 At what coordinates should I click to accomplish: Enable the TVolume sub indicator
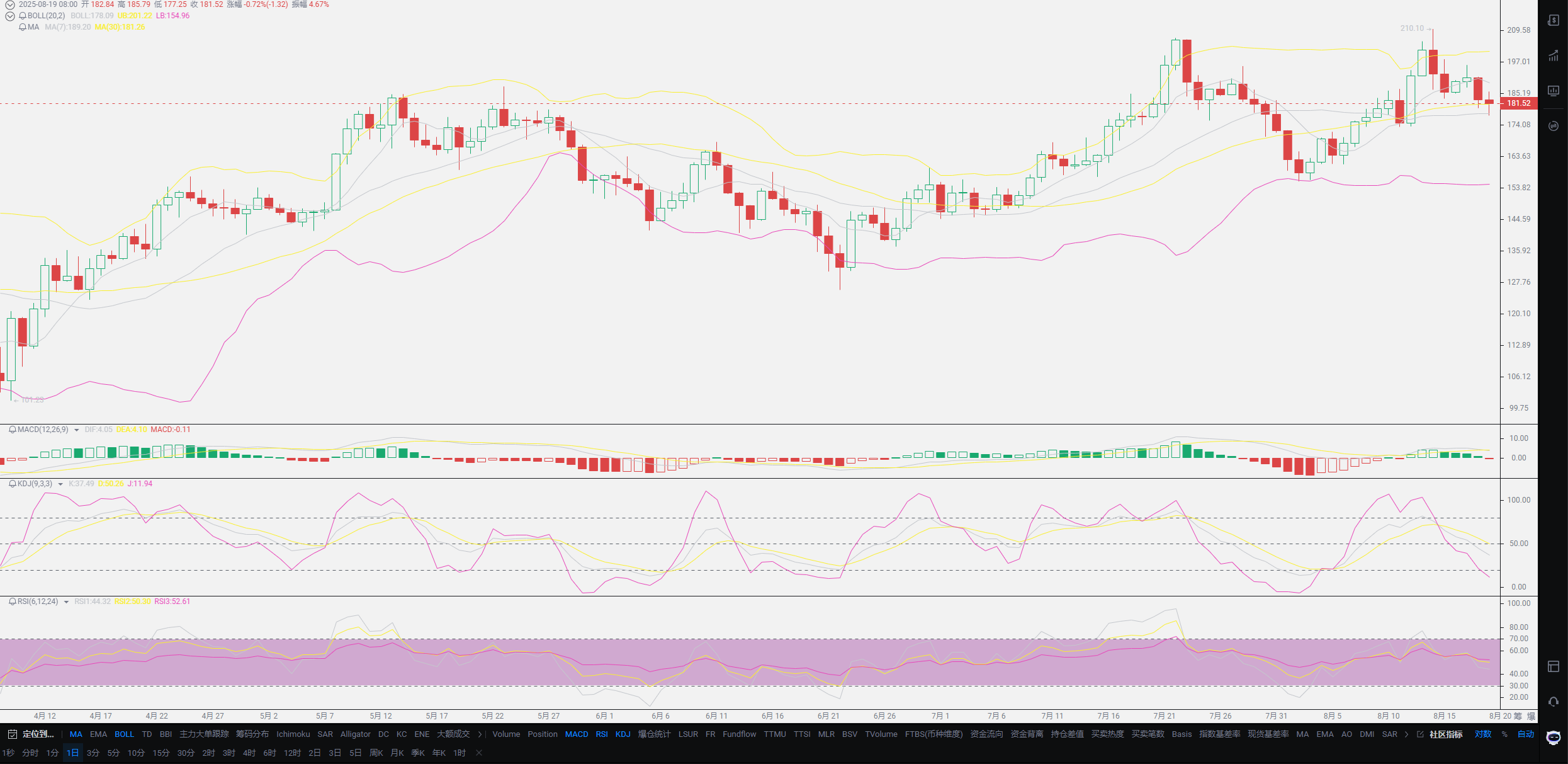[881, 734]
